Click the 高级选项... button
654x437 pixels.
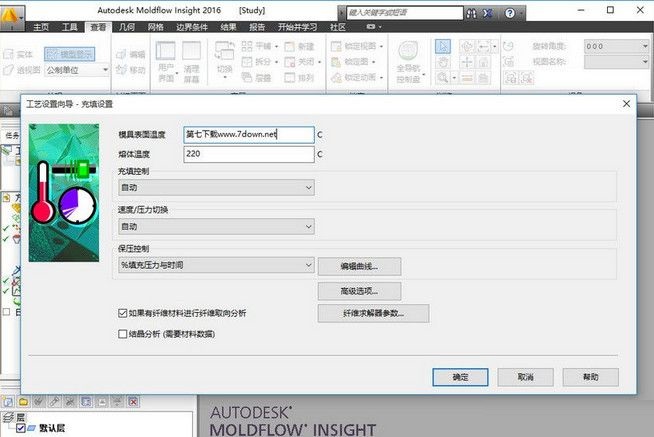click(359, 291)
